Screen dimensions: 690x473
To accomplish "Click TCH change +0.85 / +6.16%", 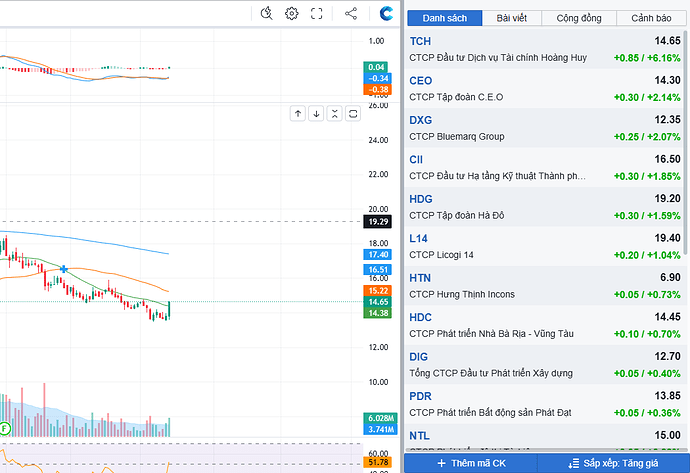I will point(647,58).
